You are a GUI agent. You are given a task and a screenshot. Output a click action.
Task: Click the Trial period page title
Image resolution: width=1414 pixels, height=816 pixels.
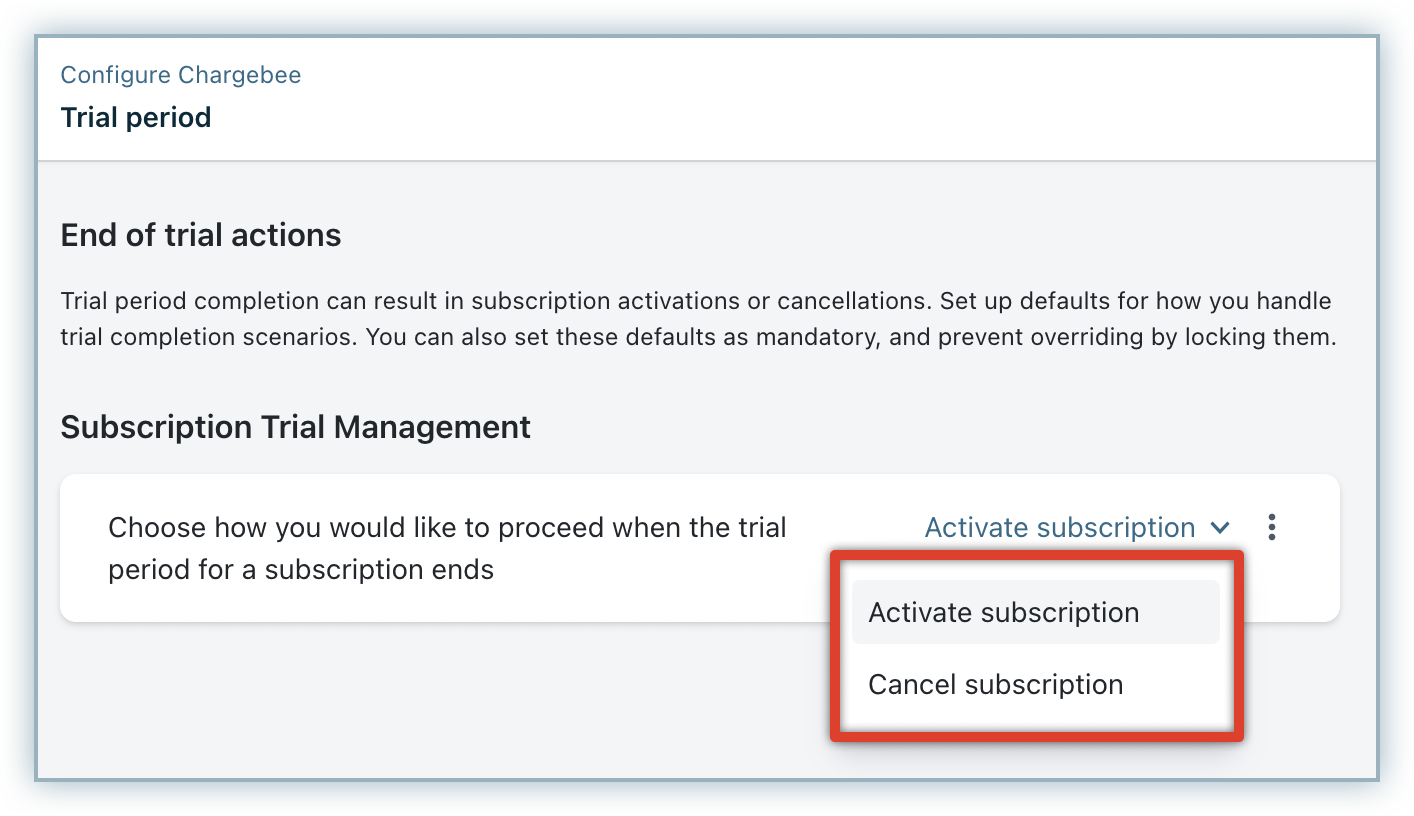click(x=136, y=118)
